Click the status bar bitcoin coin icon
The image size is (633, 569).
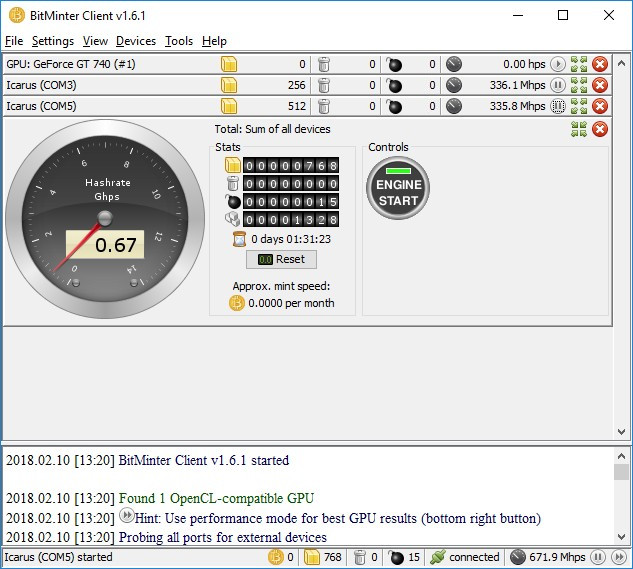(x=276, y=557)
